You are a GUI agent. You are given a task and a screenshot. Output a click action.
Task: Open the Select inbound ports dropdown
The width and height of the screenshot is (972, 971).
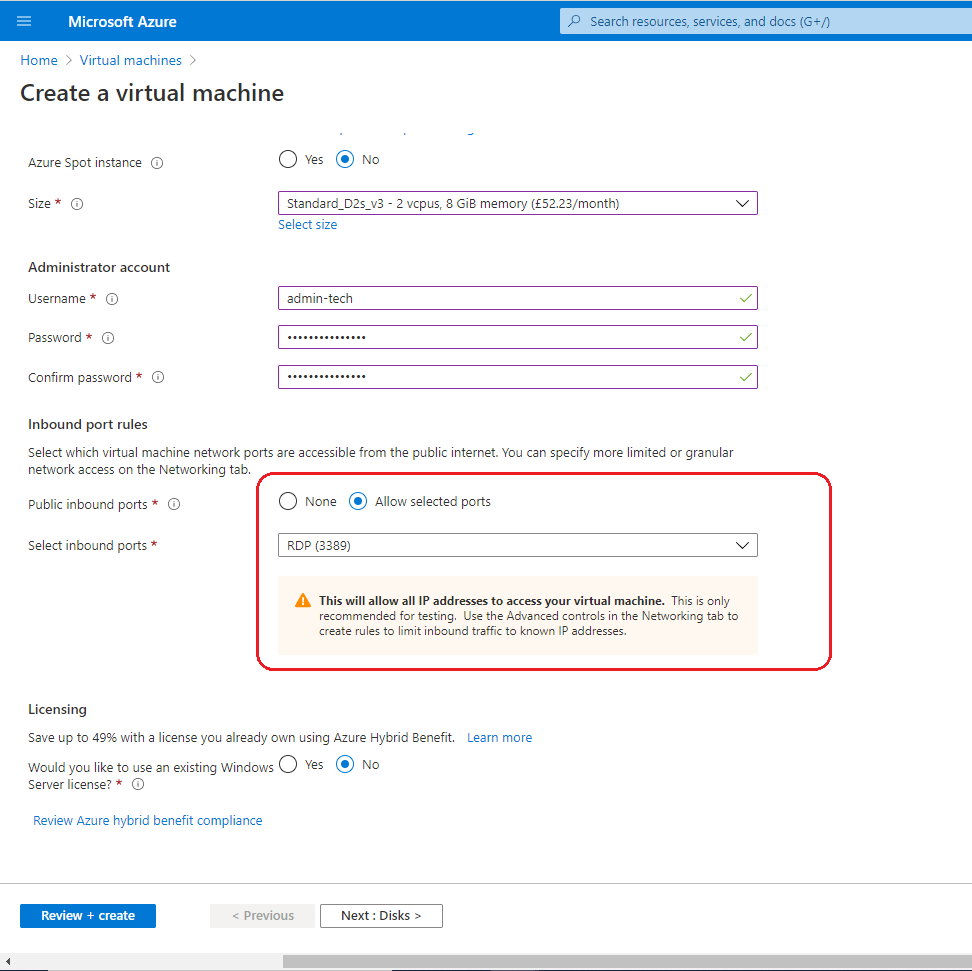click(518, 545)
